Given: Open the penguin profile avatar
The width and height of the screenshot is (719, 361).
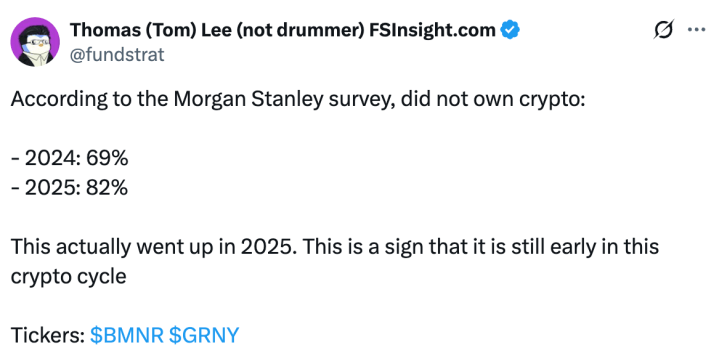Looking at the screenshot, I should point(35,42).
